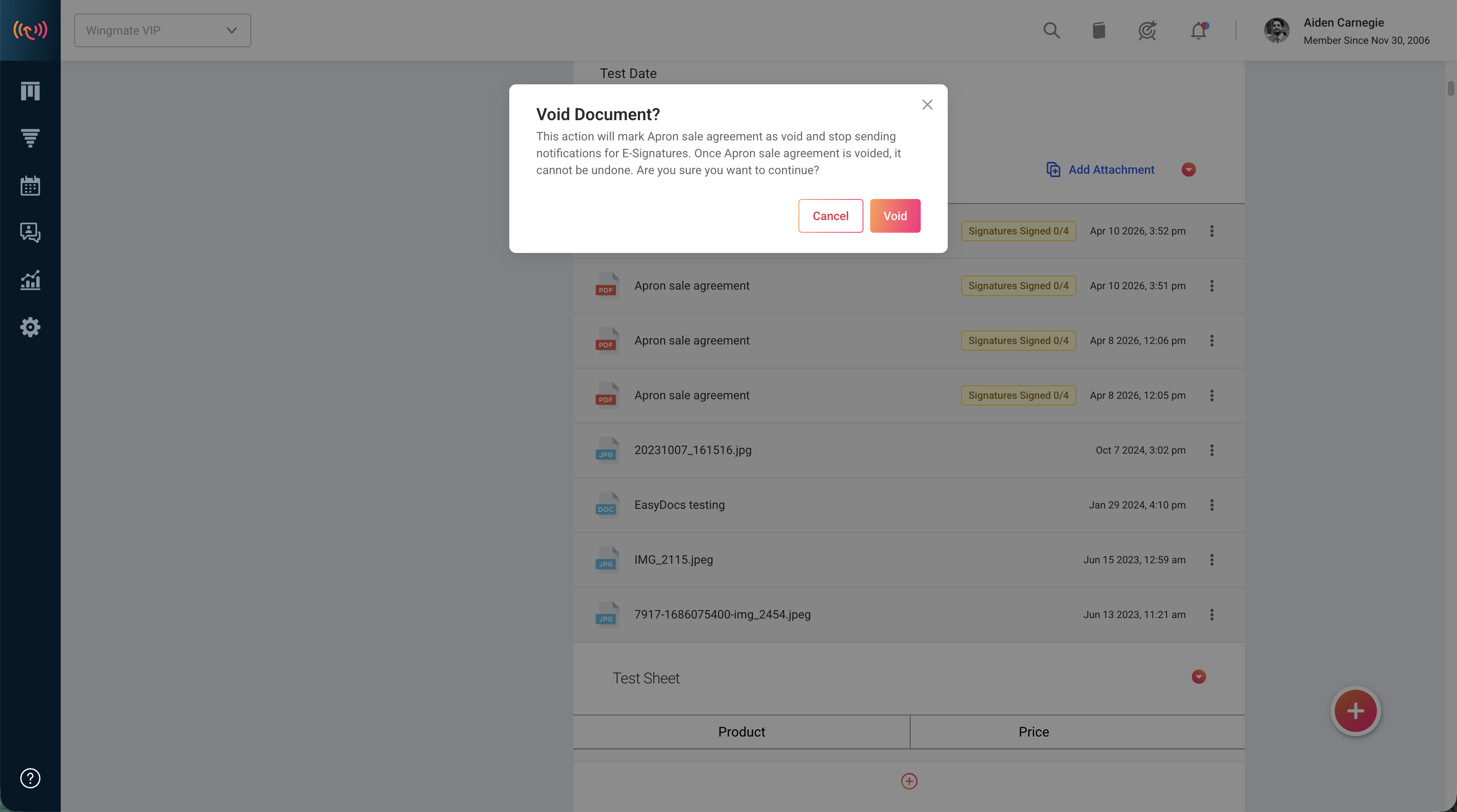Open the Wingmate VIP account dropdown
The height and width of the screenshot is (812, 1457).
coord(162,30)
